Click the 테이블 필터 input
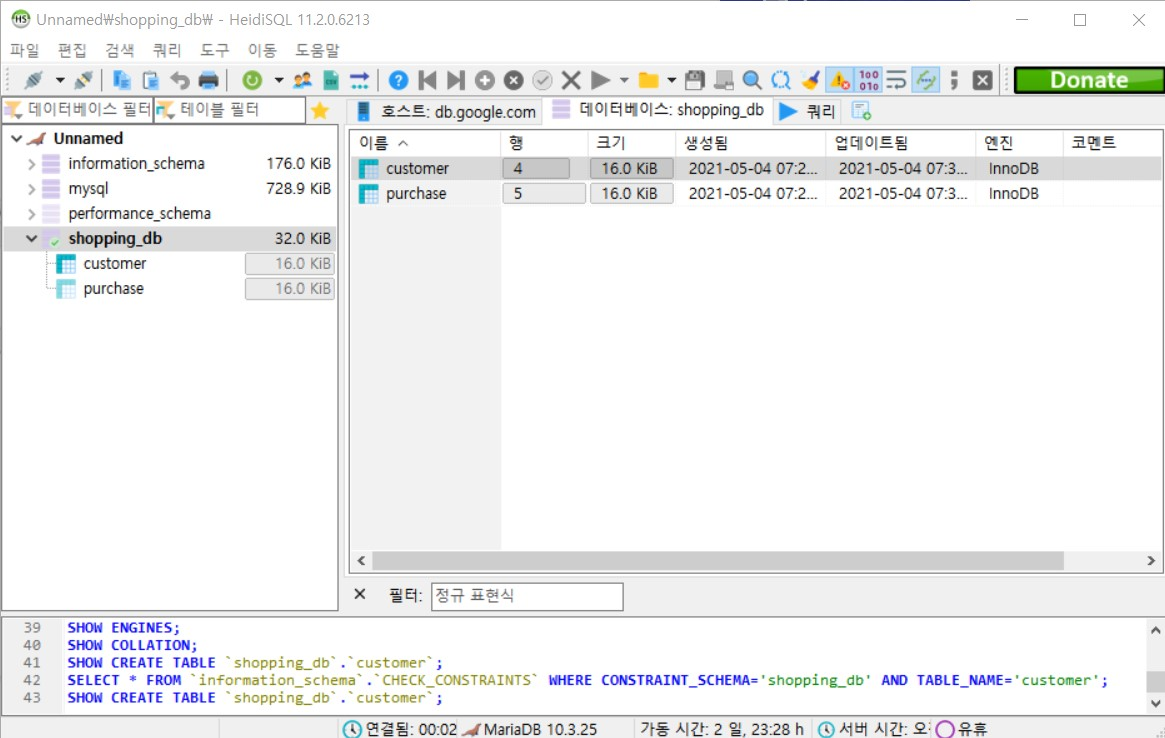This screenshot has height=738, width=1165. point(230,110)
